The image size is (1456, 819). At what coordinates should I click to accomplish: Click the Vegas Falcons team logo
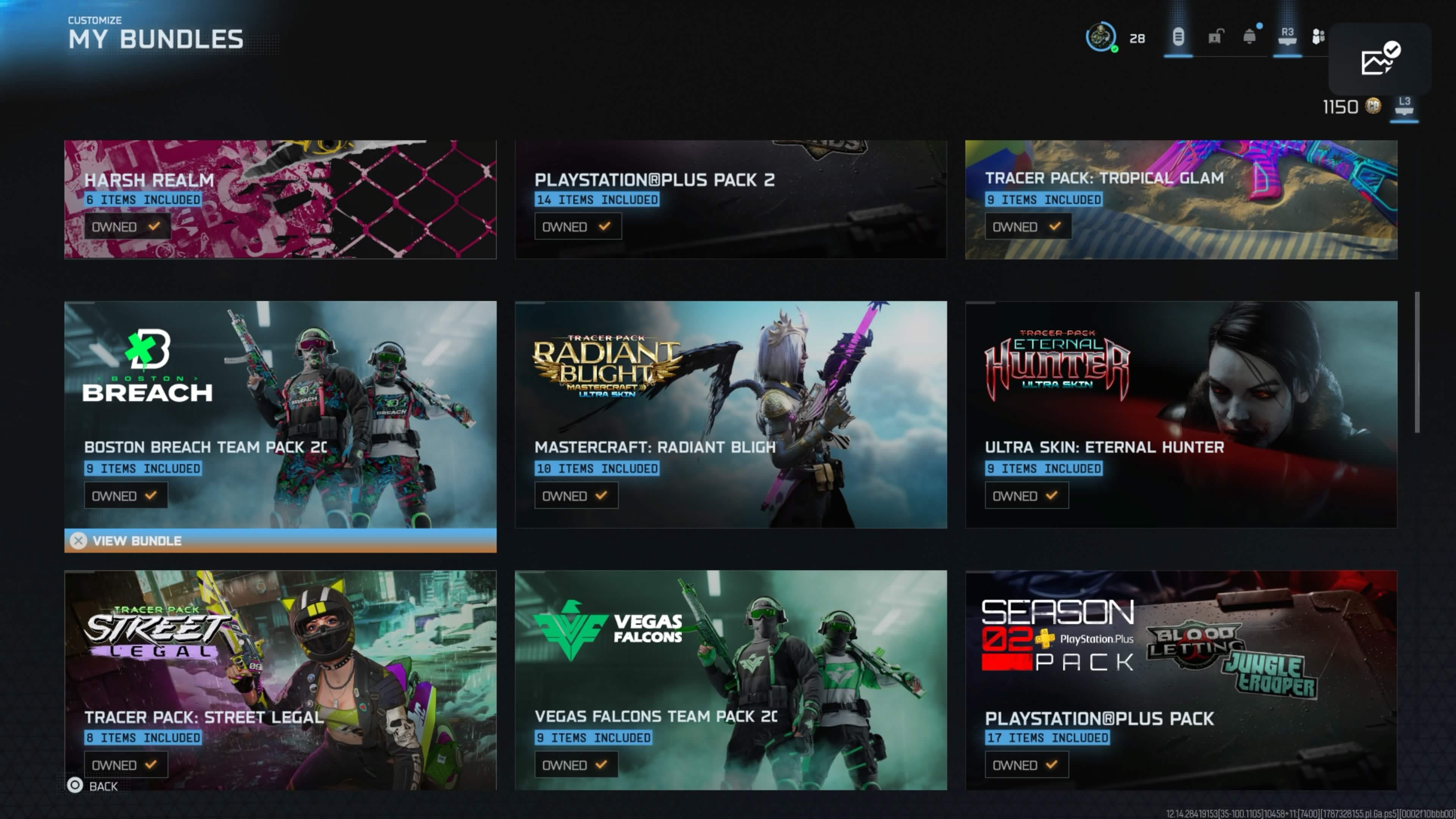[x=608, y=630]
